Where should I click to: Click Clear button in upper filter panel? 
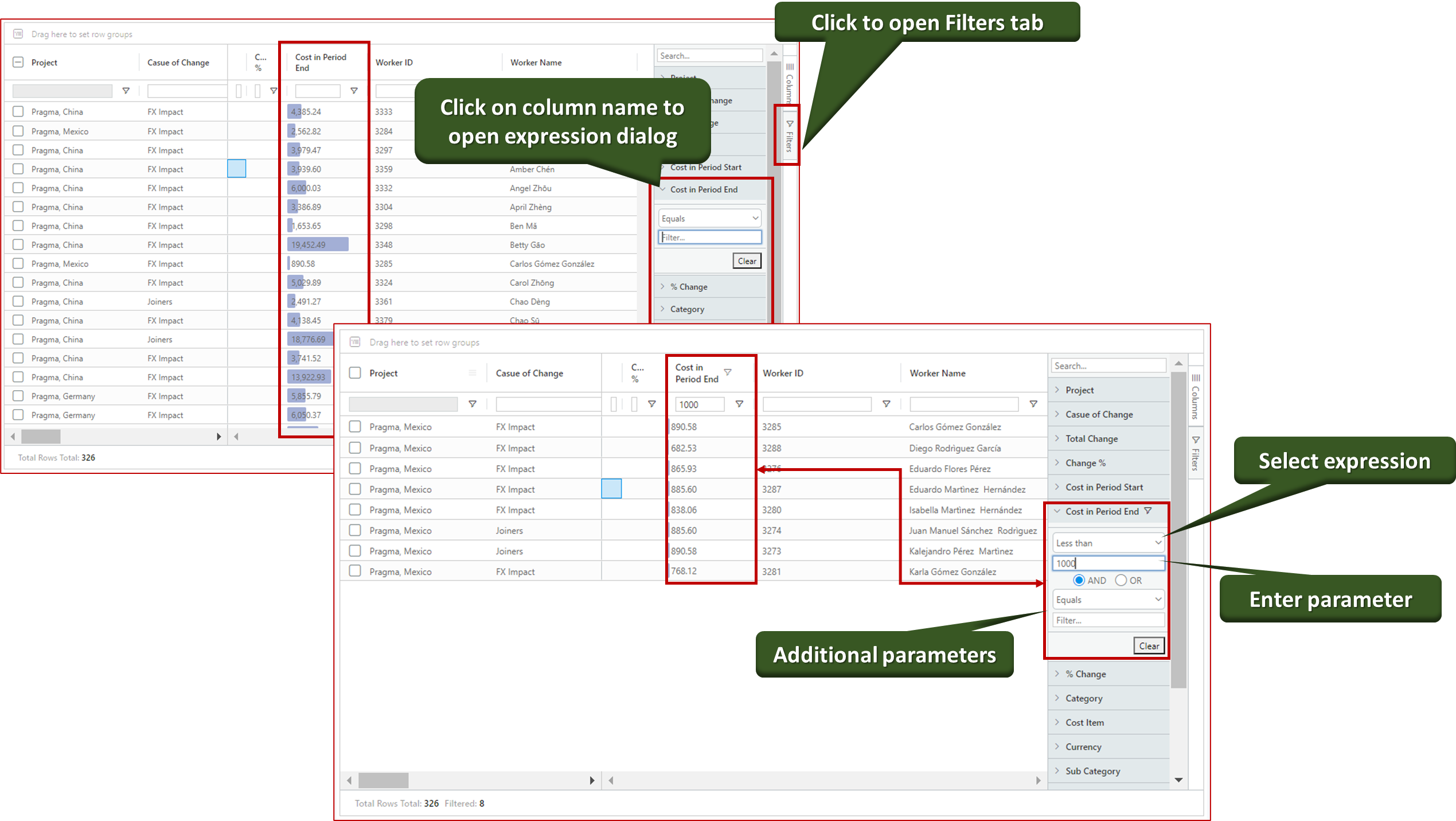pos(747,261)
